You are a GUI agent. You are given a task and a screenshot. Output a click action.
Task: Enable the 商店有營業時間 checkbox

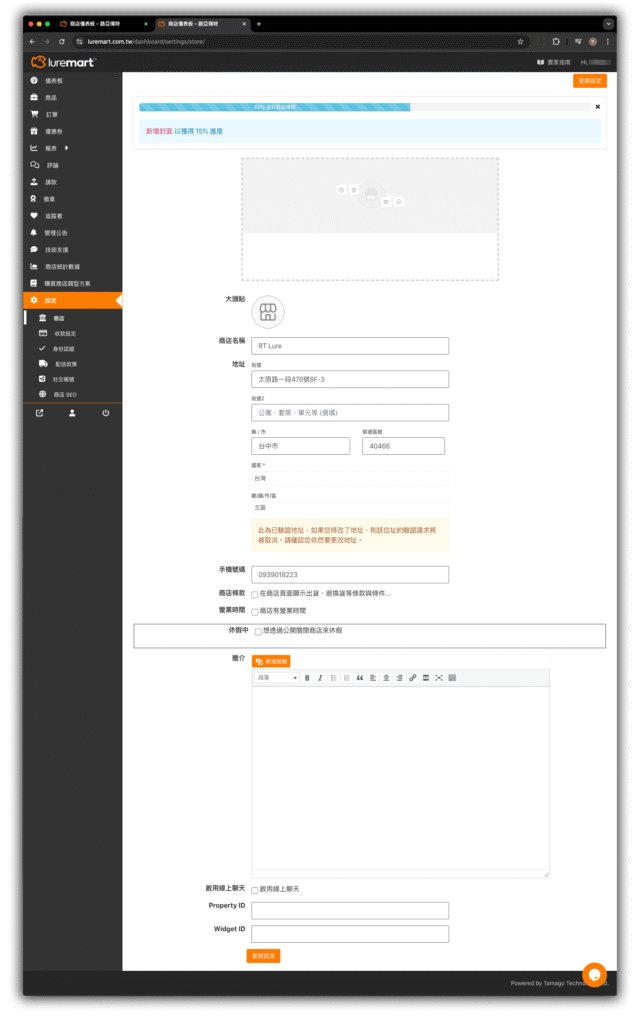click(255, 611)
